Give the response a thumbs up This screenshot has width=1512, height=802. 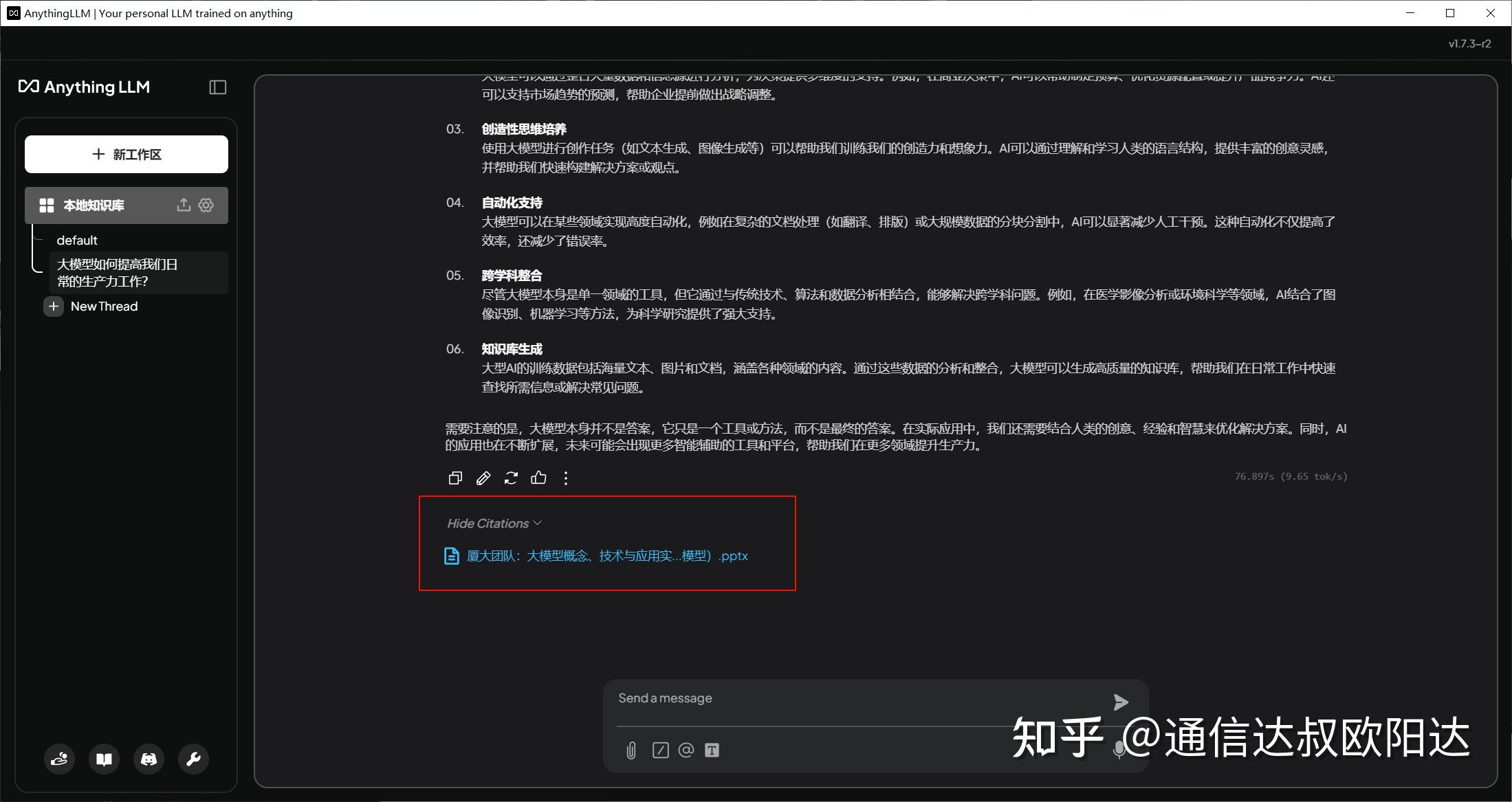(538, 478)
